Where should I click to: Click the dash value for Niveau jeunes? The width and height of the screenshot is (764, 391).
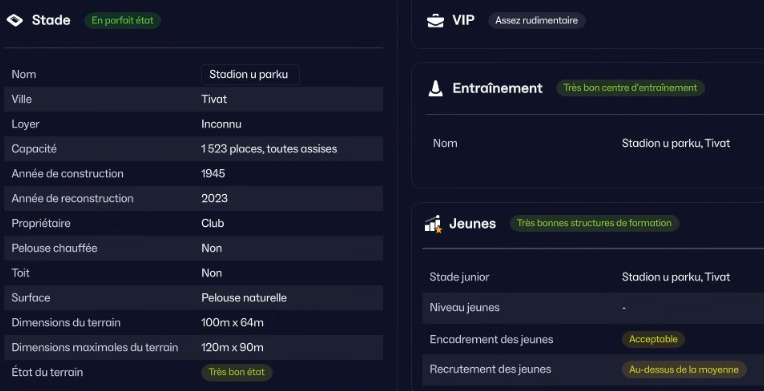tap(624, 309)
